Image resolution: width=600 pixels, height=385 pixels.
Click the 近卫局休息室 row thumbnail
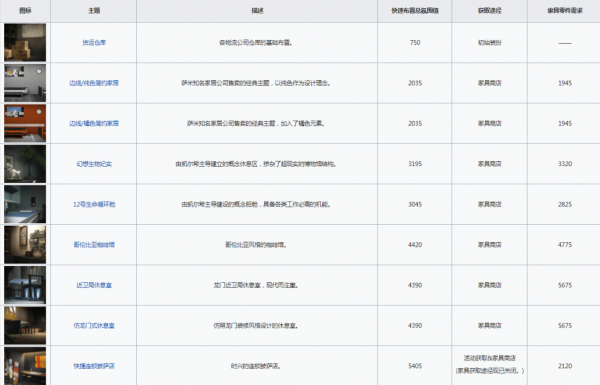point(25,285)
